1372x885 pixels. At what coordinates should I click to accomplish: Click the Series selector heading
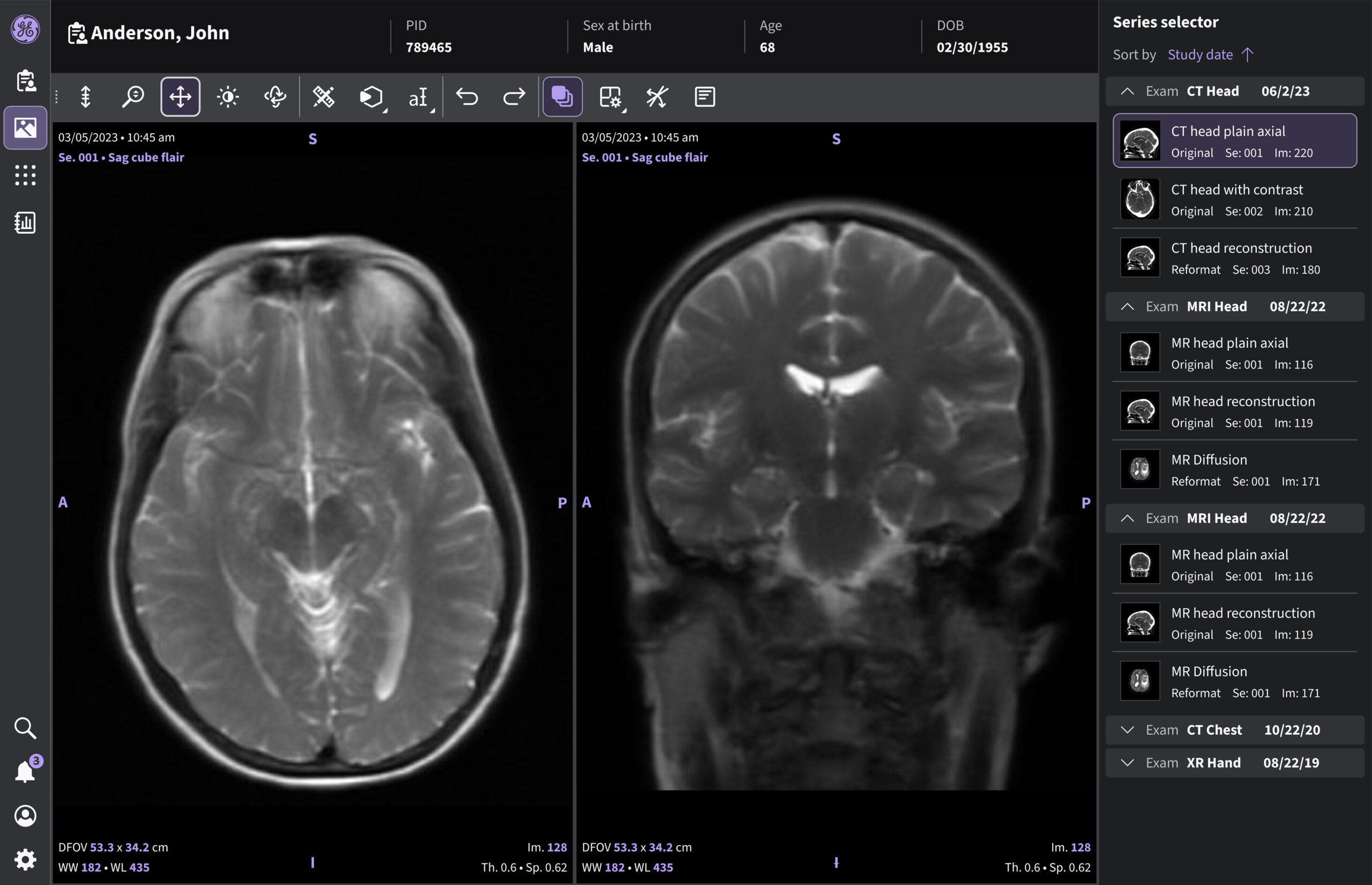click(x=1165, y=23)
